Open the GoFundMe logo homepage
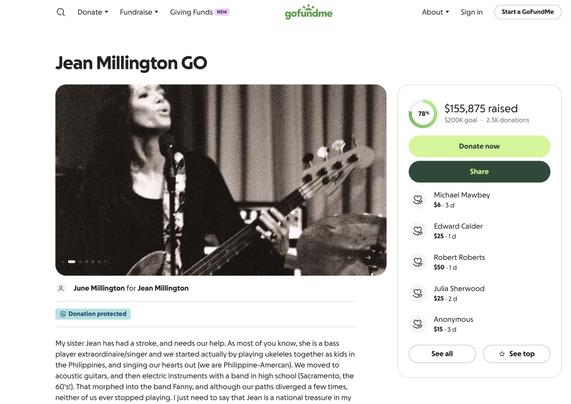The image size is (571, 404). [x=308, y=12]
